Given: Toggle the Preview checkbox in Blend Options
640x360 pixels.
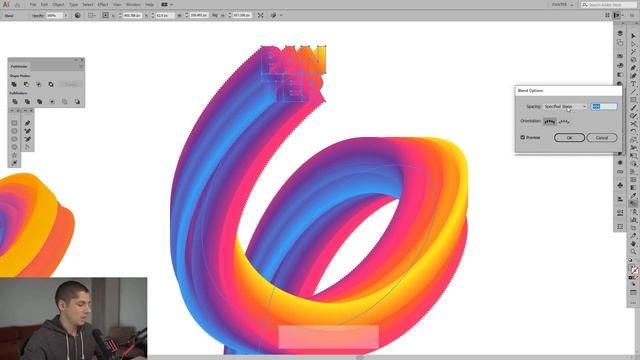Looking at the screenshot, I should click(523, 138).
